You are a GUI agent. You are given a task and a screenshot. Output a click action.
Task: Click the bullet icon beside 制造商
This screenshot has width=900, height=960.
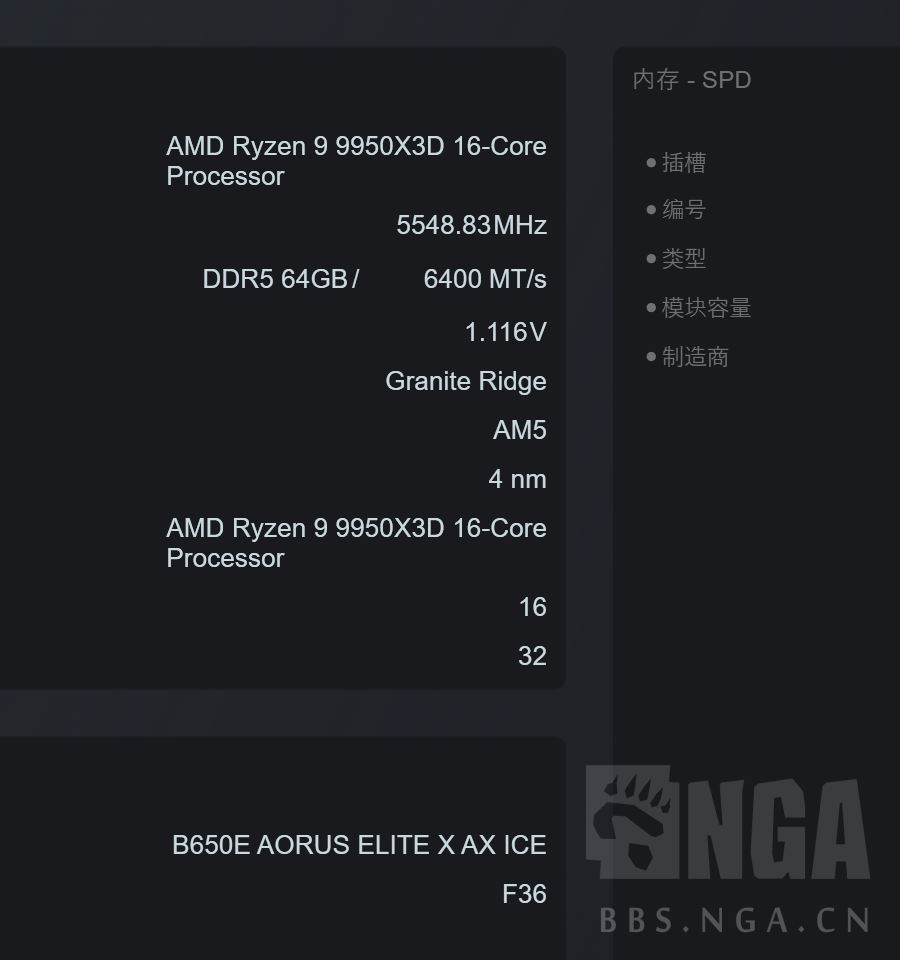tap(651, 357)
